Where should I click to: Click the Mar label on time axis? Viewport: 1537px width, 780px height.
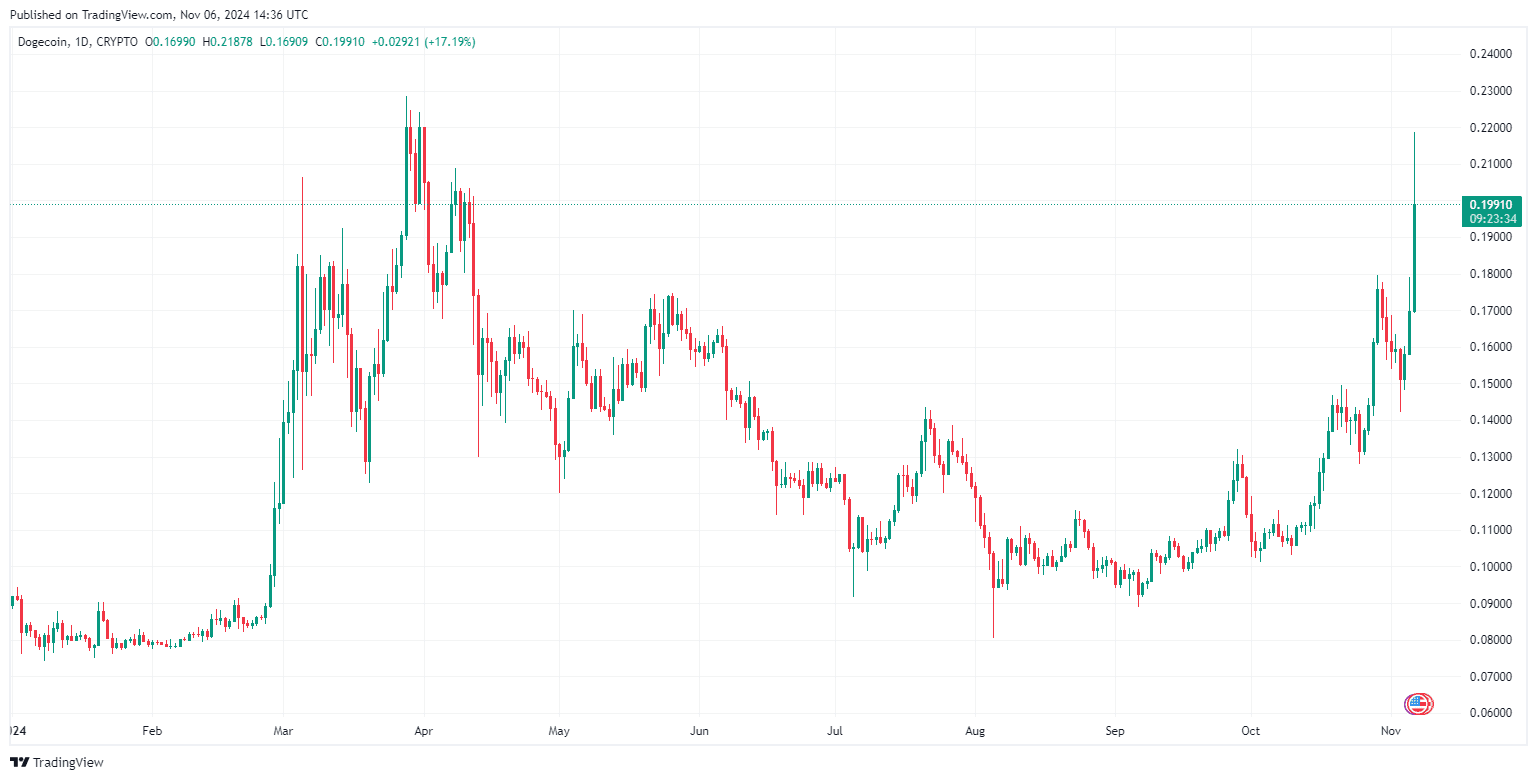coord(283,731)
